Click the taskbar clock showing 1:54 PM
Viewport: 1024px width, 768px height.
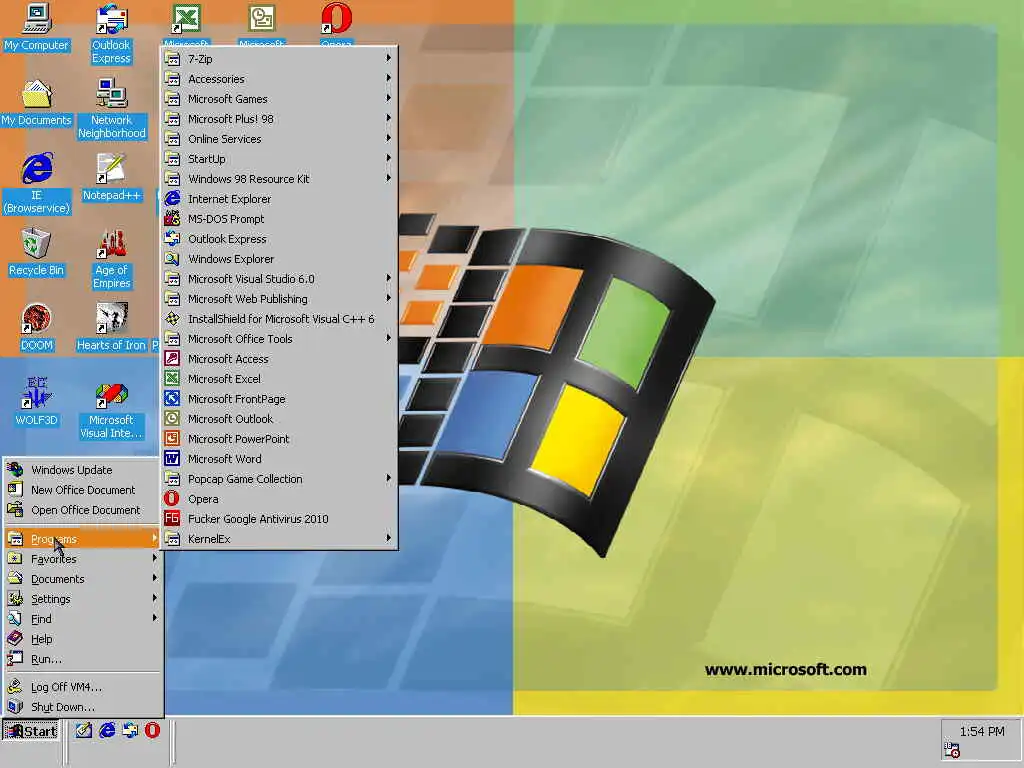pyautogui.click(x=982, y=731)
